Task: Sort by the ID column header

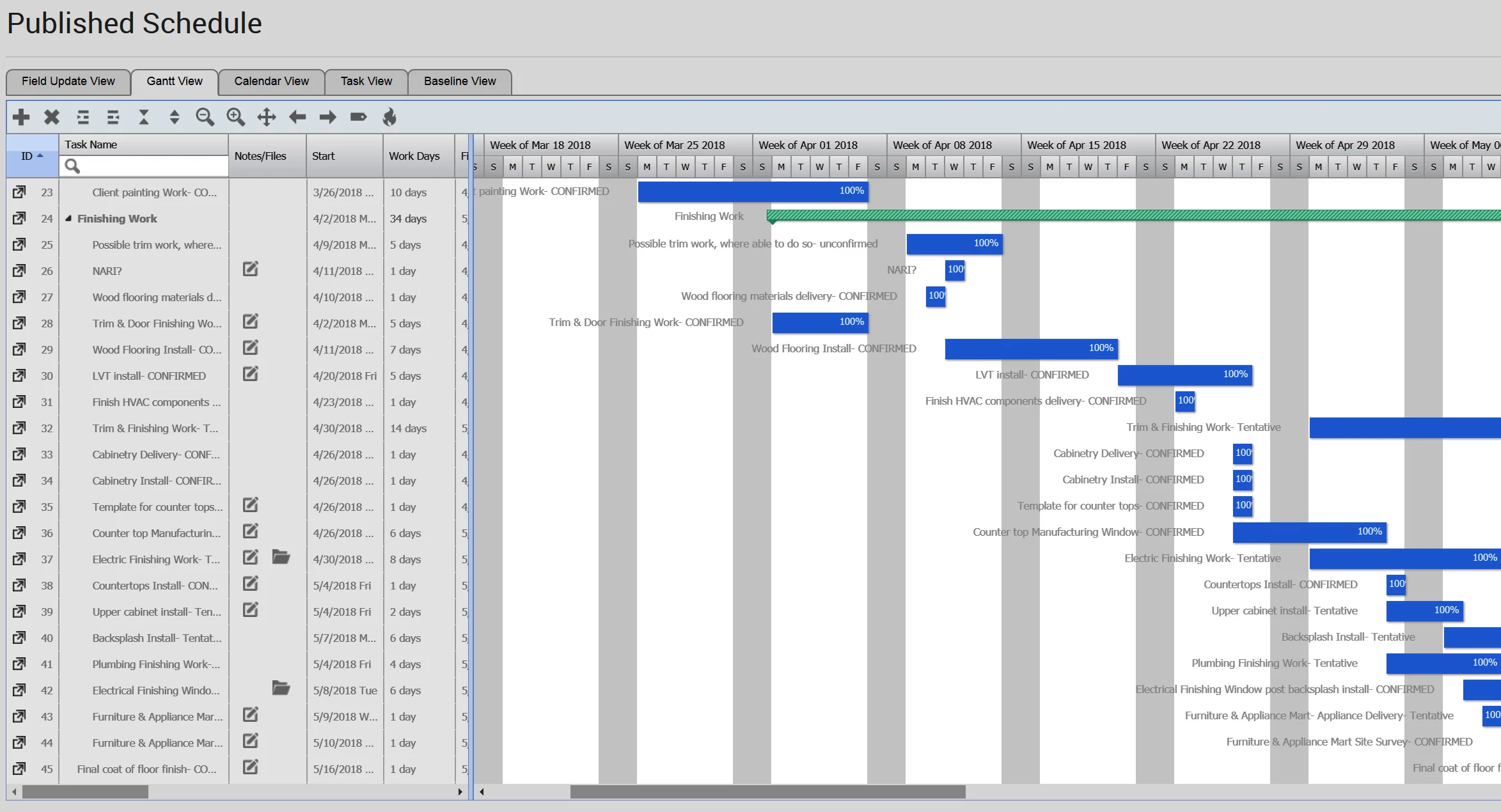Action: pyautogui.click(x=32, y=156)
